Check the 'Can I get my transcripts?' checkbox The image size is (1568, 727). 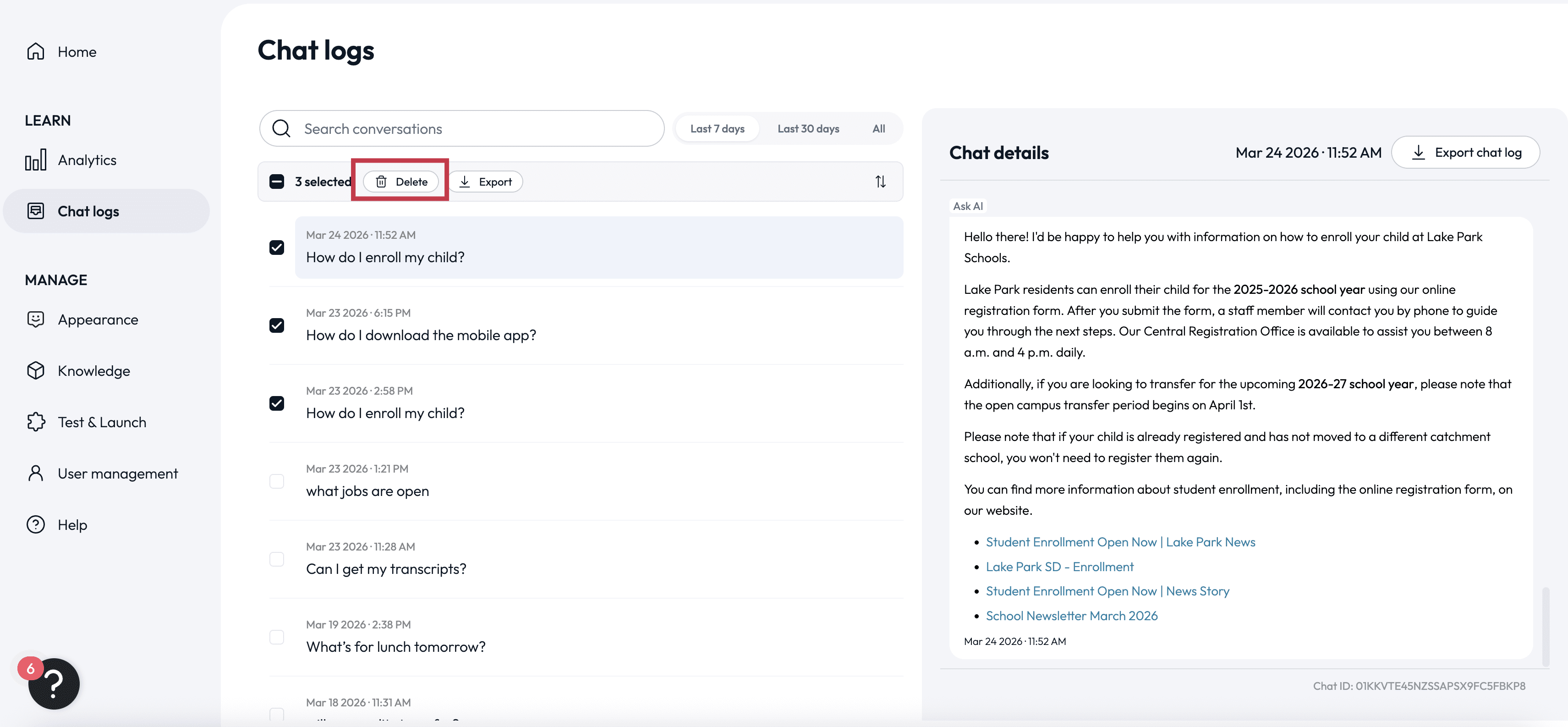tap(276, 559)
